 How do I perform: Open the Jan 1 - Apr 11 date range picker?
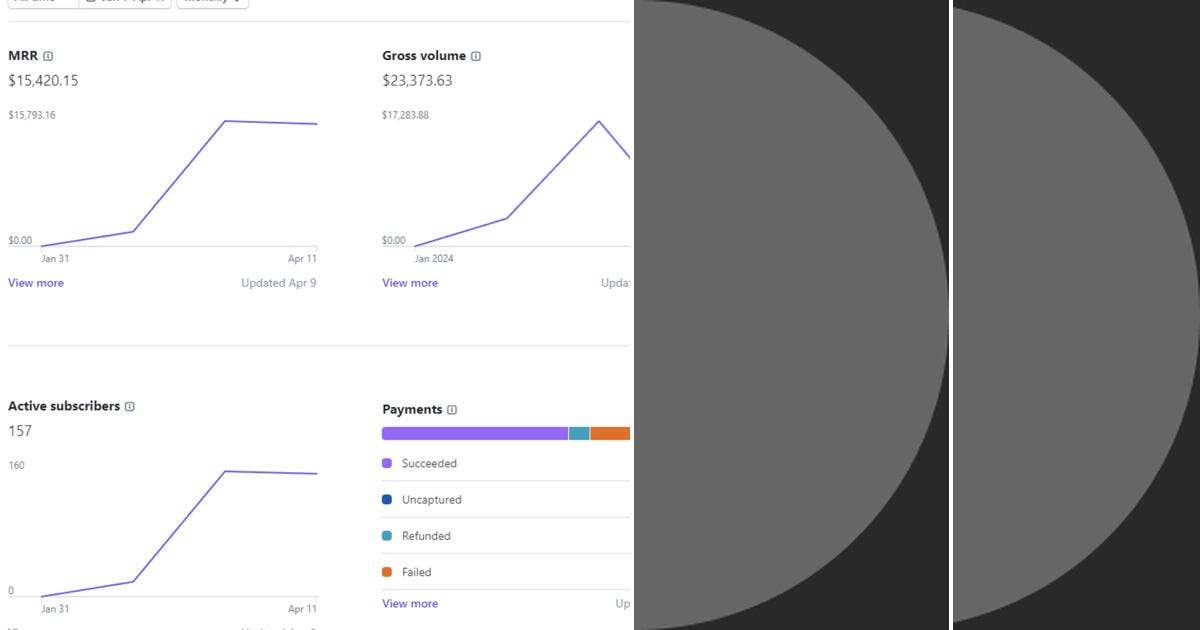[x=125, y=2]
